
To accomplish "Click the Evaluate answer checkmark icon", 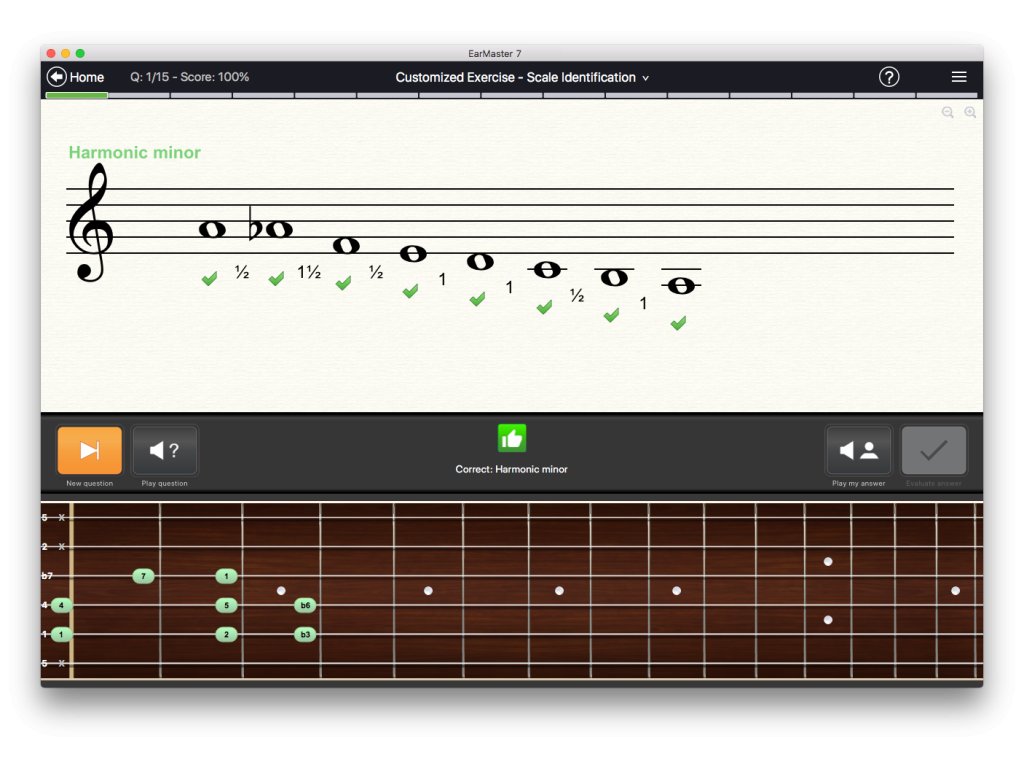I will (x=933, y=451).
